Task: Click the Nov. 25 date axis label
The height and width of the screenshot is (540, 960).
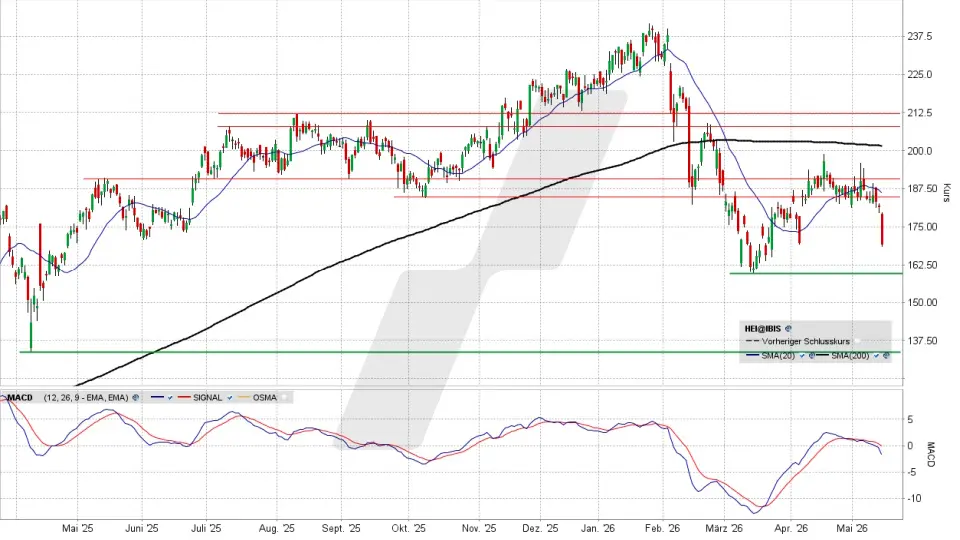Action: tap(479, 528)
